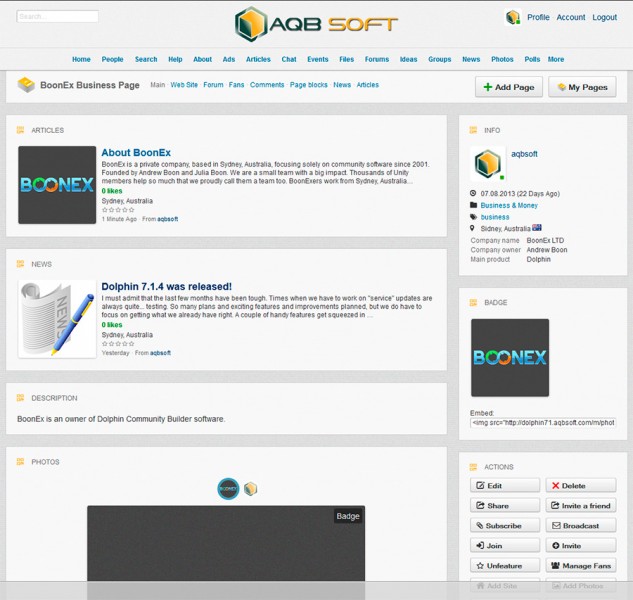Open the Polls menu item
Viewport: 633px width, 600px height.
point(532,59)
